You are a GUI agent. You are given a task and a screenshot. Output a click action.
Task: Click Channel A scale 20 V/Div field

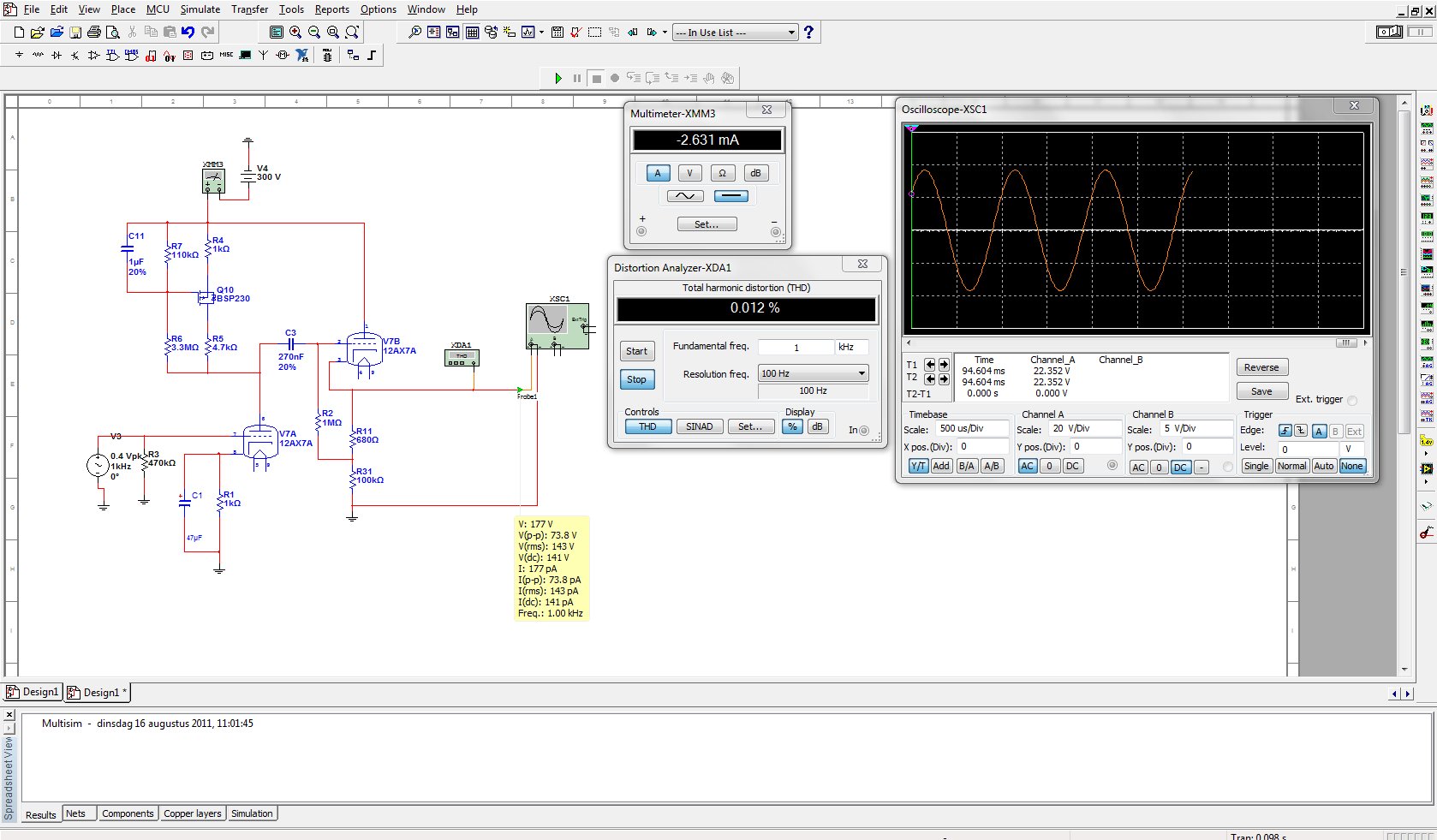coord(1085,428)
